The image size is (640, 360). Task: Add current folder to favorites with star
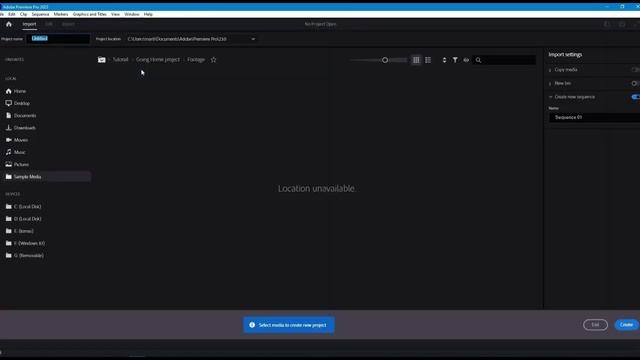213,60
